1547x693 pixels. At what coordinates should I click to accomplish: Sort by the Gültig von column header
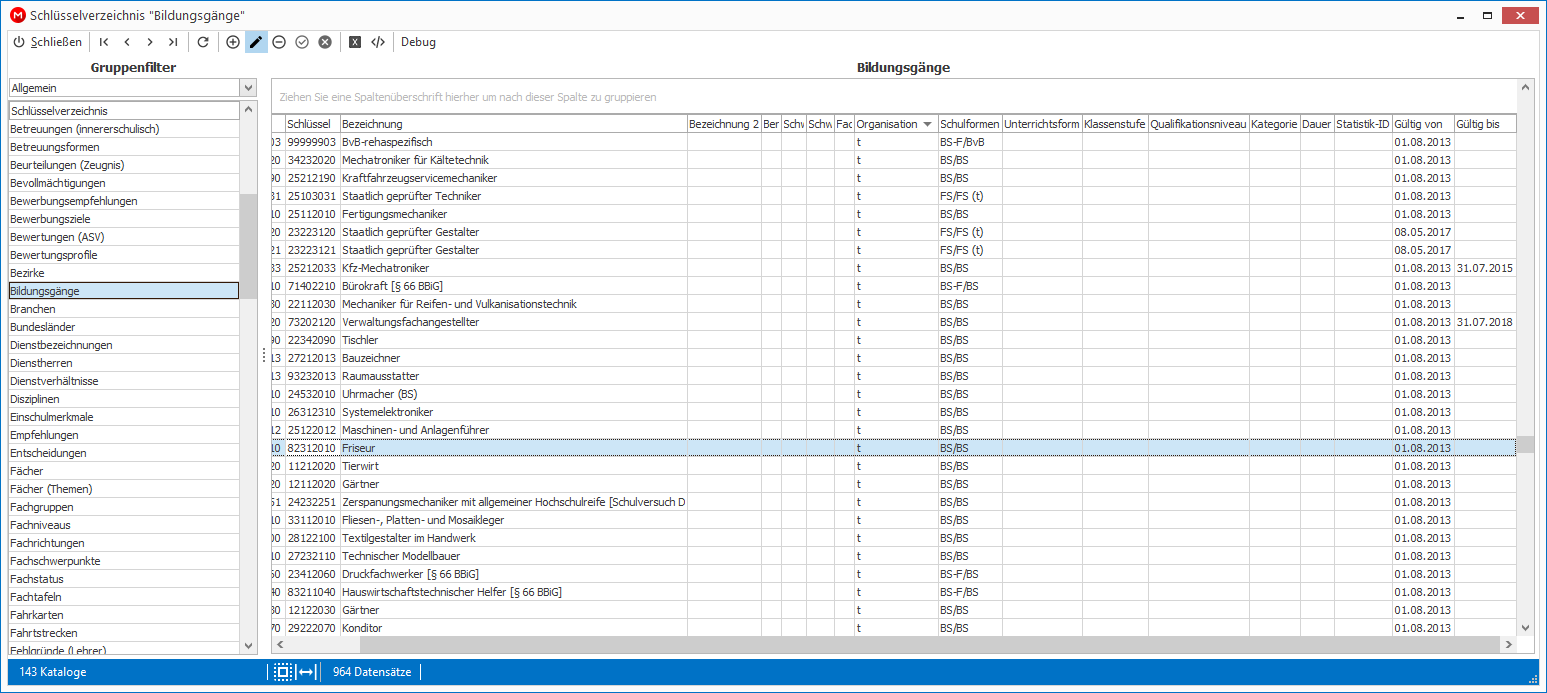click(x=1423, y=124)
